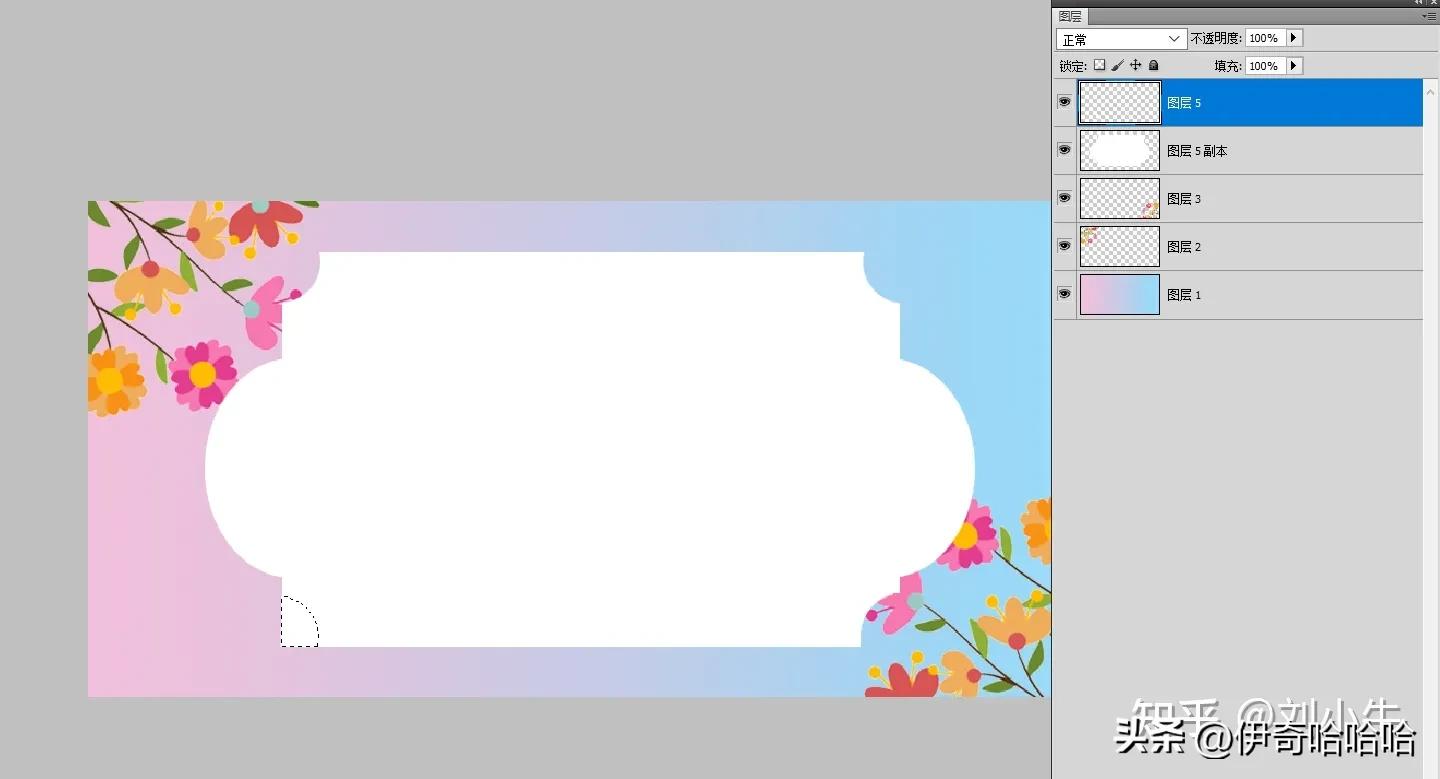Select the 图层 2 thumbnail
1440x779 pixels.
1120,247
